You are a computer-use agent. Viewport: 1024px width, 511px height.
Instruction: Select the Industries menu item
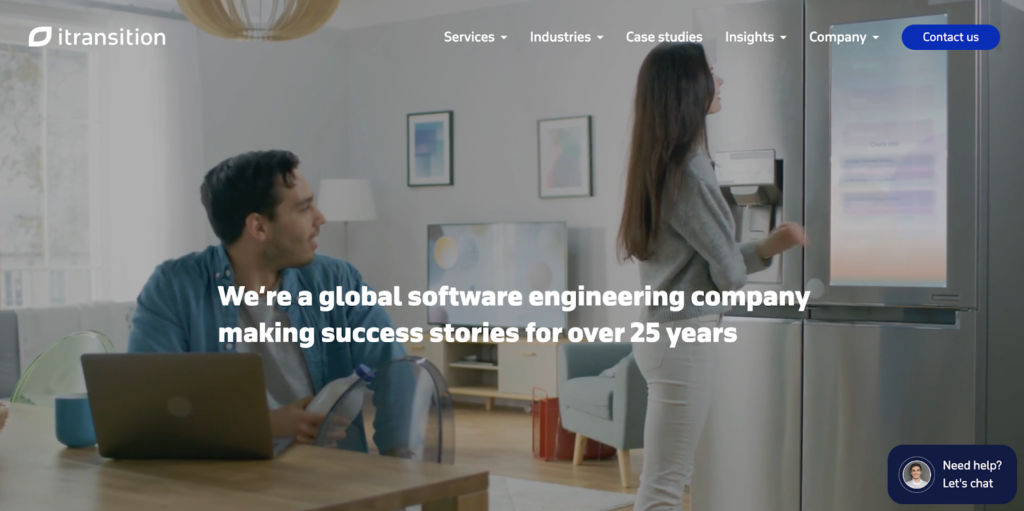click(560, 37)
